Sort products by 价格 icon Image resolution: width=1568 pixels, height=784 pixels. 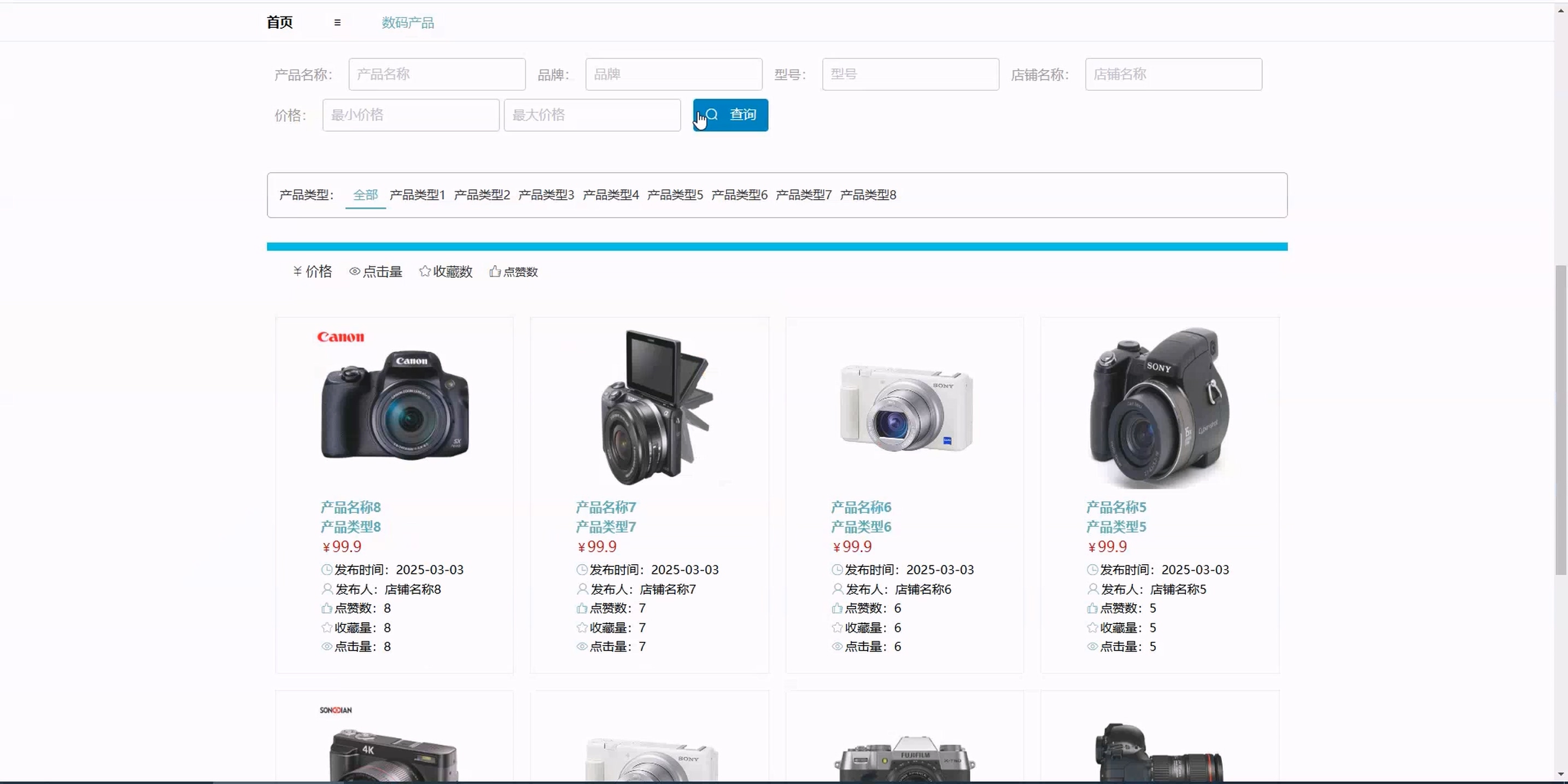[297, 272]
